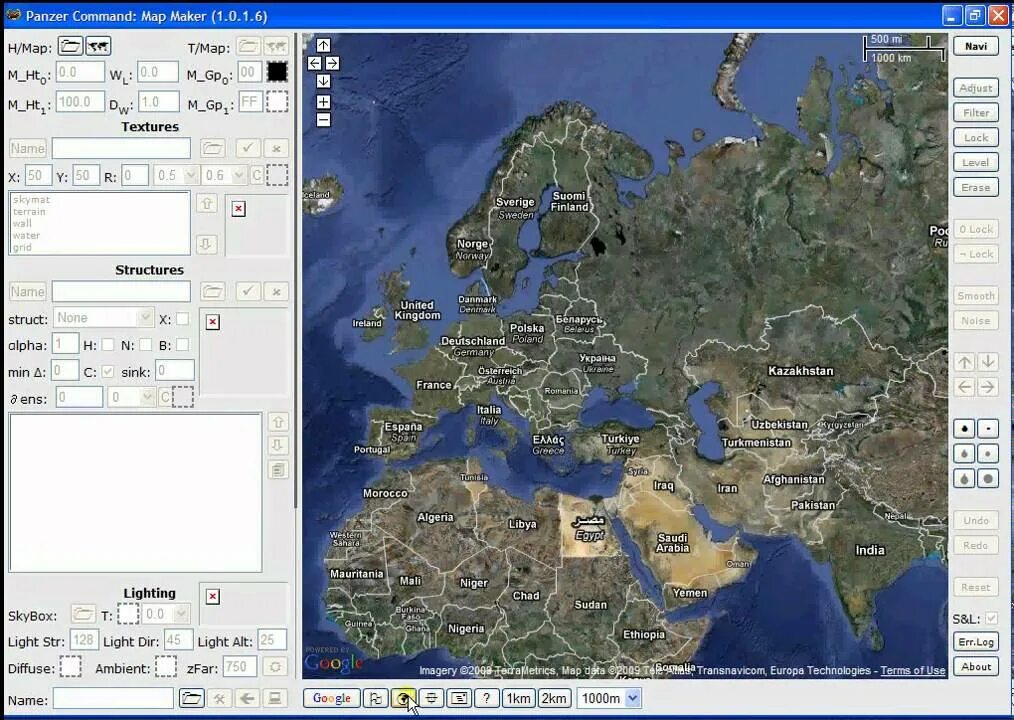Click the Adjust button
Image resolution: width=1014 pixels, height=720 pixels.
pyautogui.click(x=976, y=88)
